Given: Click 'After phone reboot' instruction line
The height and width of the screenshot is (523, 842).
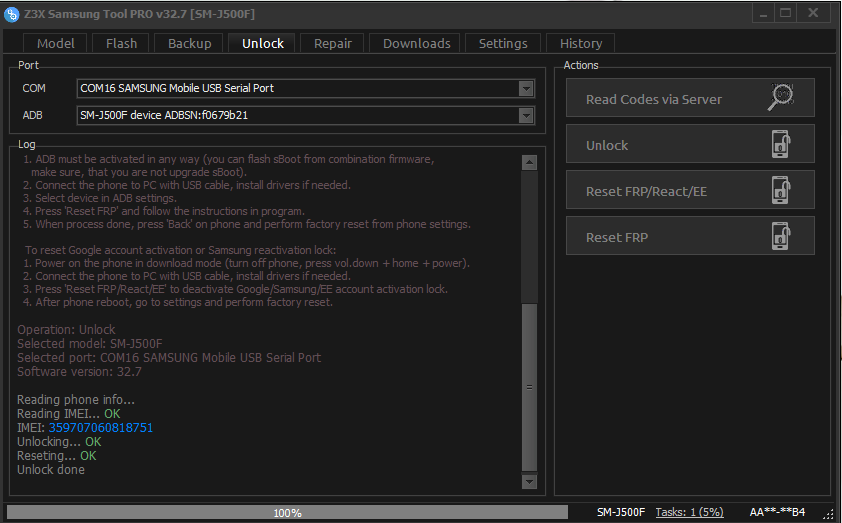Looking at the screenshot, I should pyautogui.click(x=178, y=302).
